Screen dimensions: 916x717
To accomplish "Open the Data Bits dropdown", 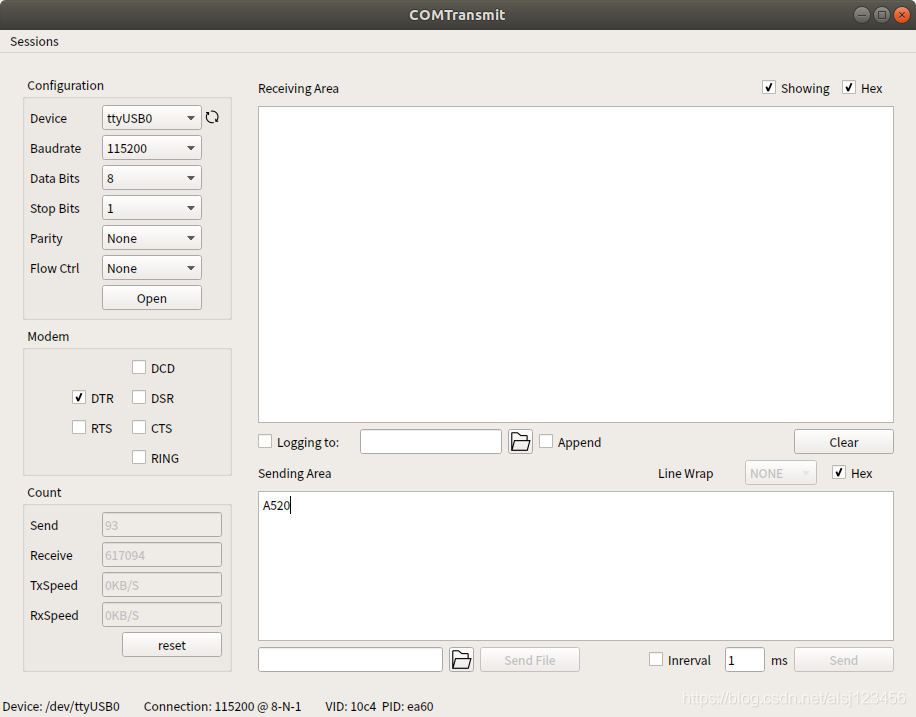I will click(x=151, y=178).
